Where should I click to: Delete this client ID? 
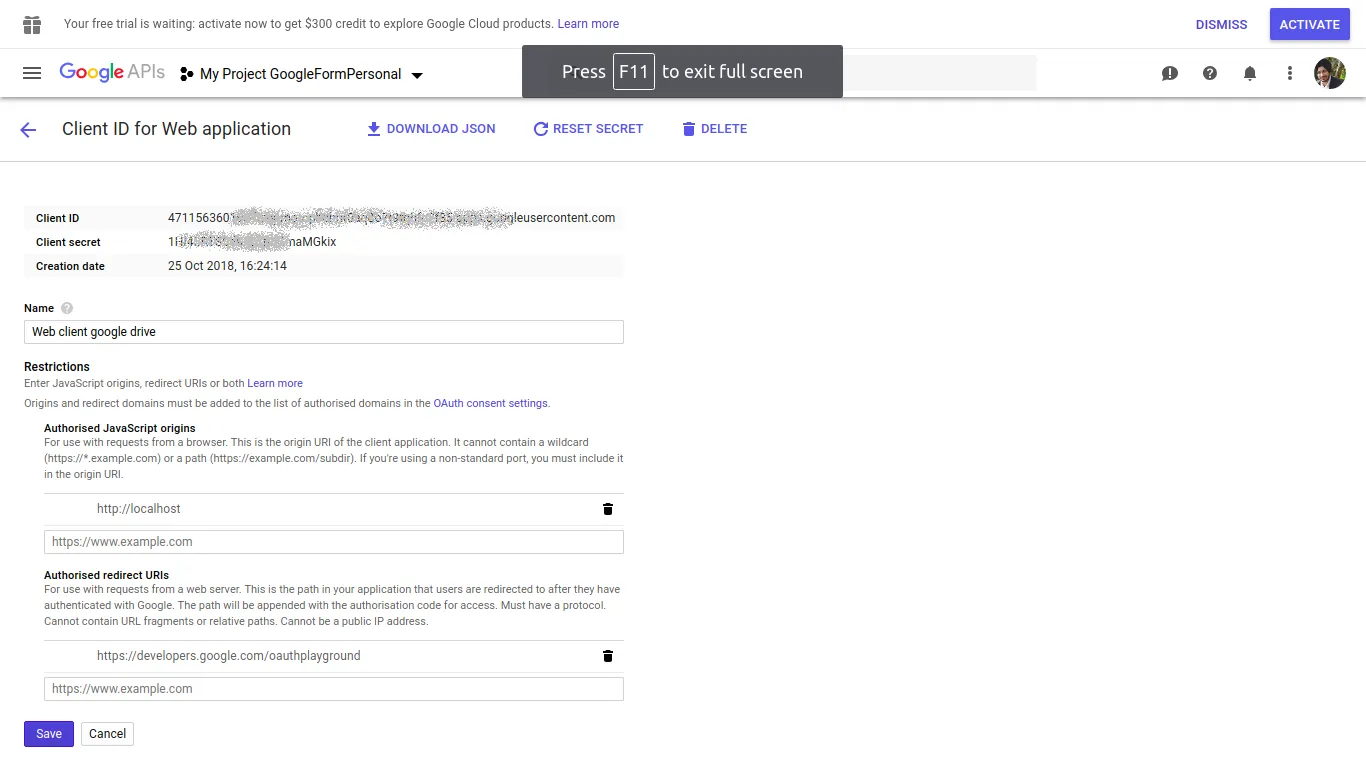(x=715, y=129)
